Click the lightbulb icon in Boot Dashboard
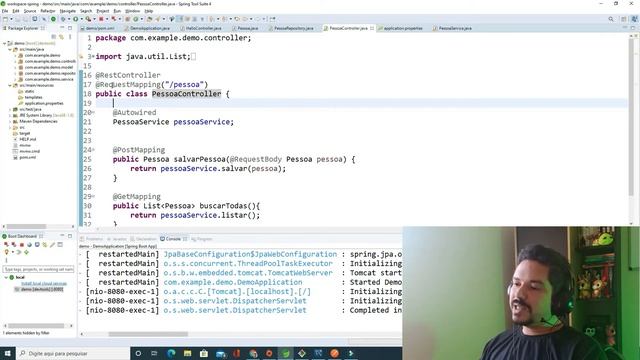This screenshot has width=640, height=360. pos(7,252)
